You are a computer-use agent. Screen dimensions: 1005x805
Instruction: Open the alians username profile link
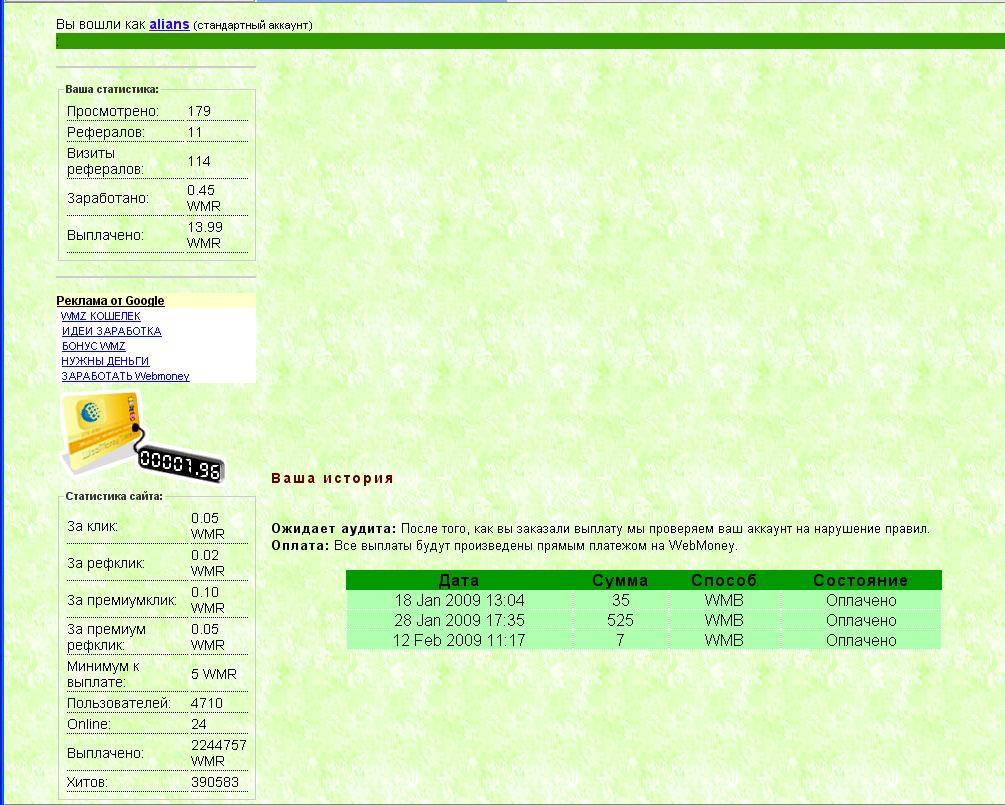point(169,24)
